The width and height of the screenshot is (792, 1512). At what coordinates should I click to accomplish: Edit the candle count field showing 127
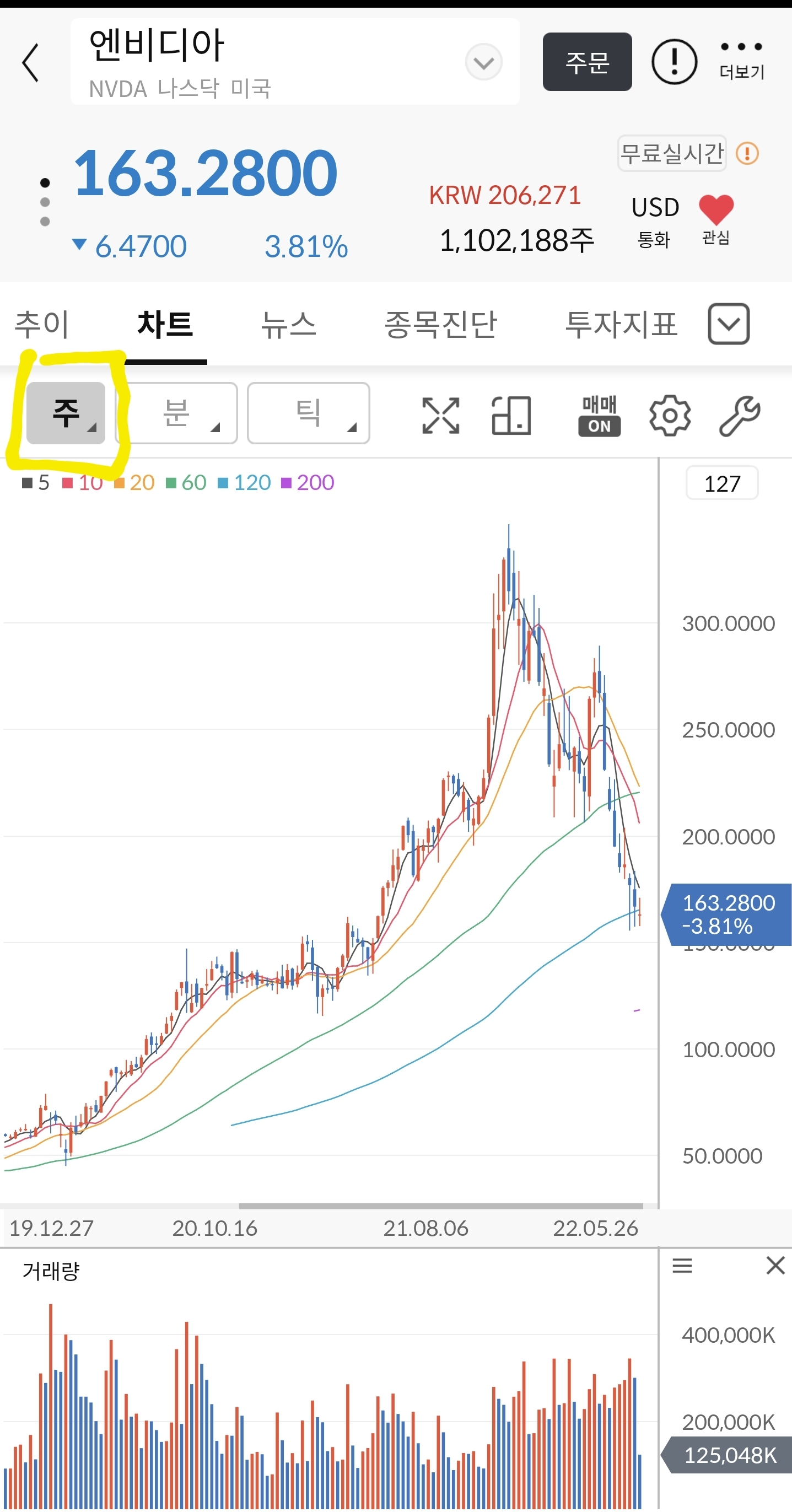point(722,483)
